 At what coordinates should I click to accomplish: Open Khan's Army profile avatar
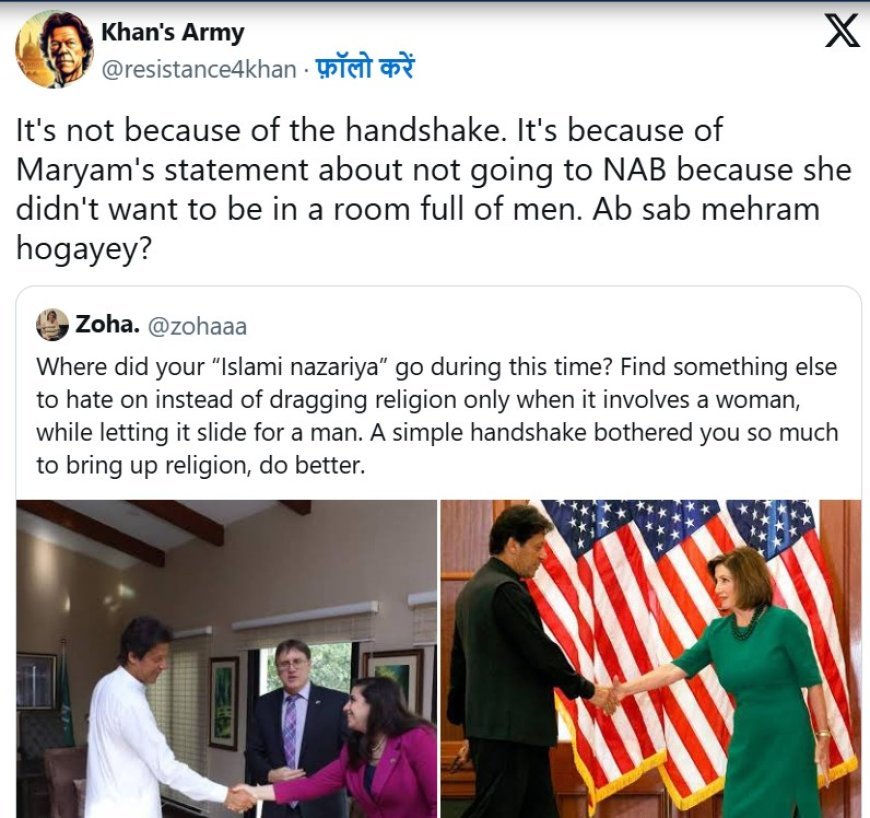point(54,49)
